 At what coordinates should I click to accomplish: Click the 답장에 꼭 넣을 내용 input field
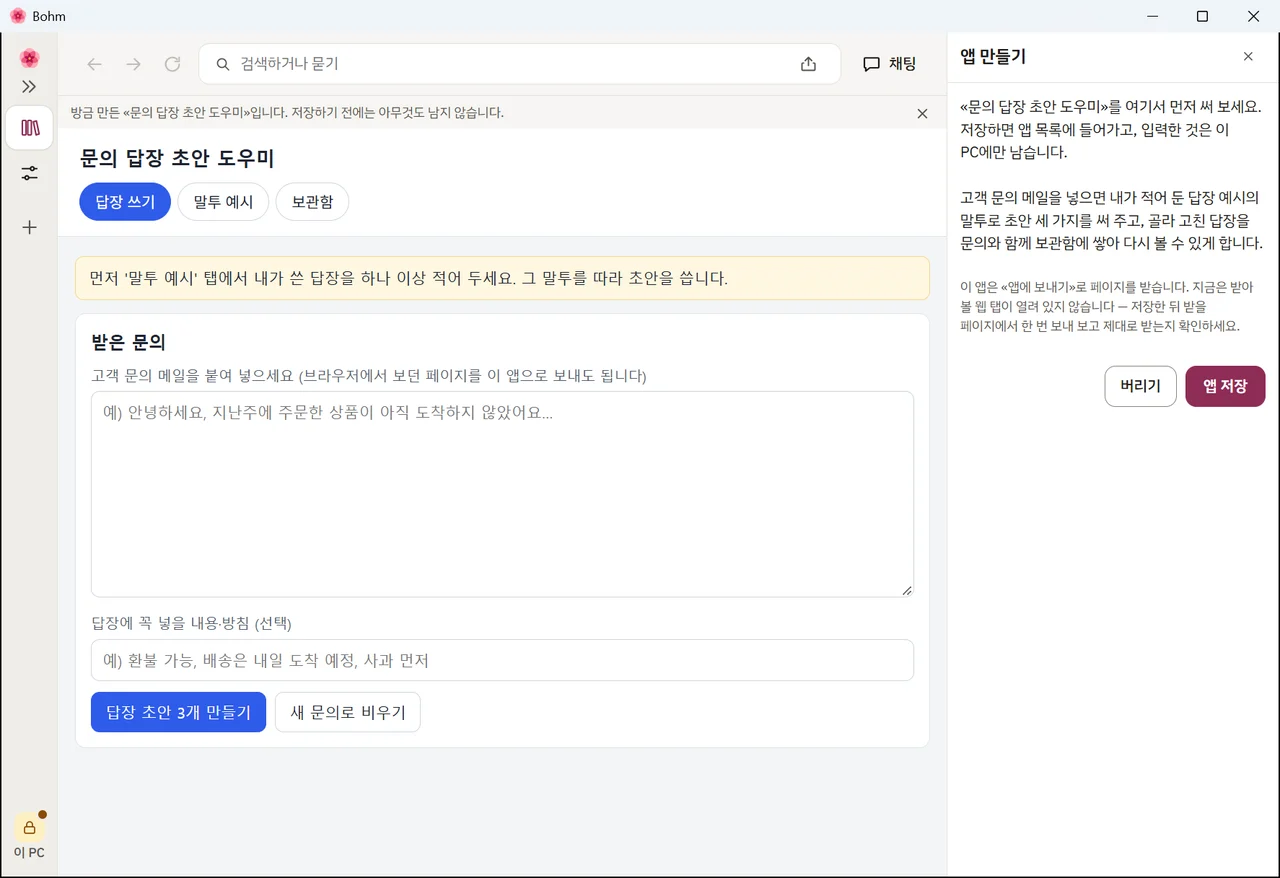click(502, 660)
